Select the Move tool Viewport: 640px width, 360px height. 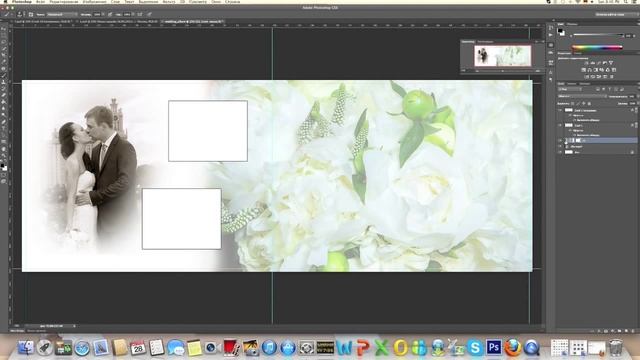click(4, 29)
